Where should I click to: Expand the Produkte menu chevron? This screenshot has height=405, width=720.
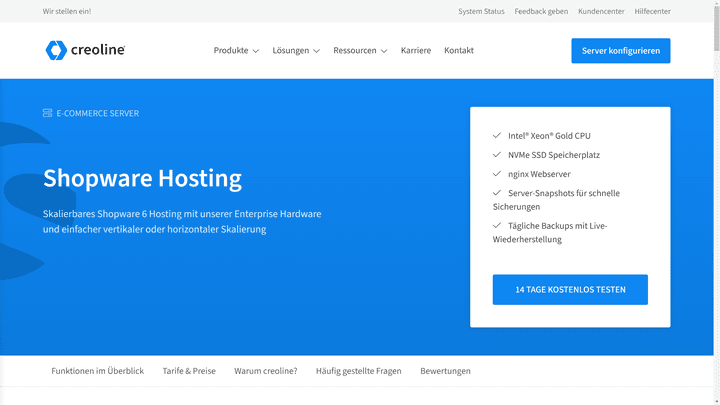(x=256, y=51)
